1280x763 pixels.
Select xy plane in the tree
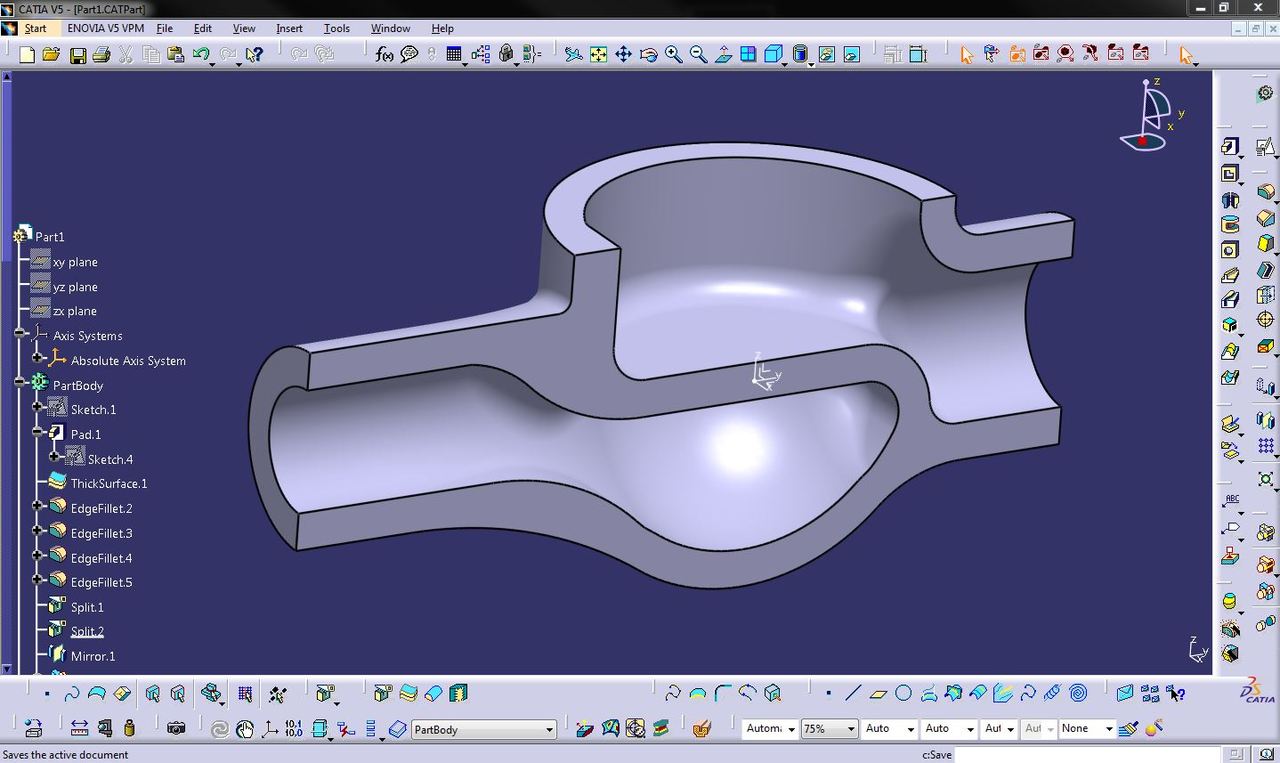[x=75, y=262]
